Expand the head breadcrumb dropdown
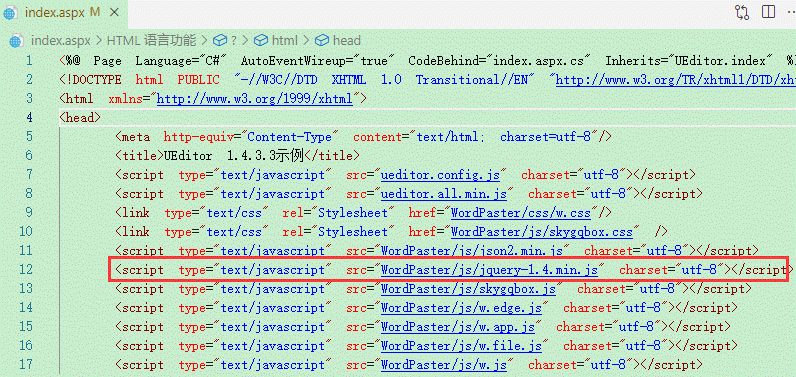Viewport: 796px width, 377px height. 347,40
